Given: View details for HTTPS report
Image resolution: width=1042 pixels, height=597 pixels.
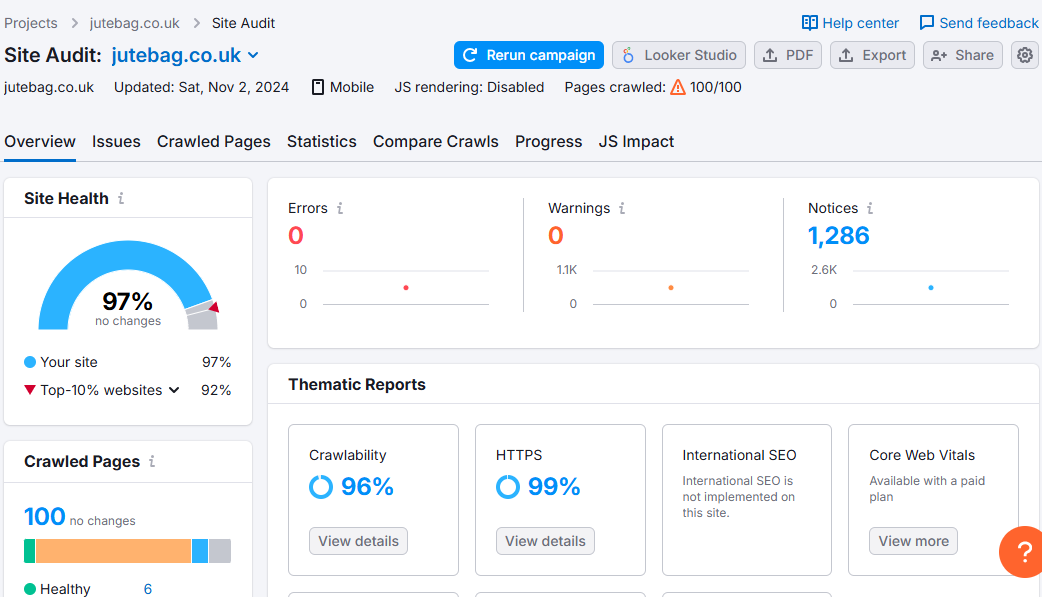Looking at the screenshot, I should click(545, 541).
